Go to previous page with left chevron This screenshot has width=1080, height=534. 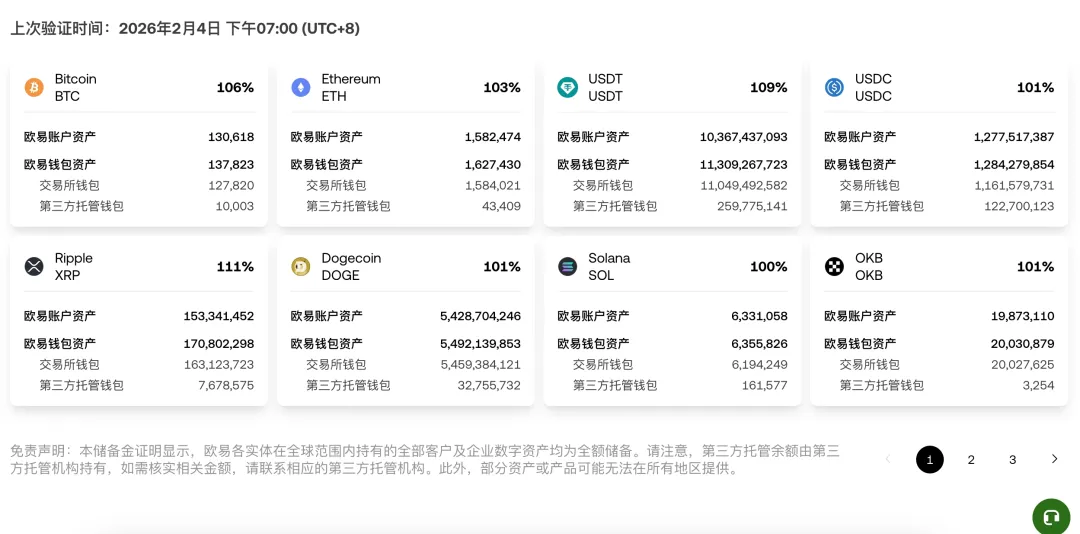pyautogui.click(x=887, y=459)
